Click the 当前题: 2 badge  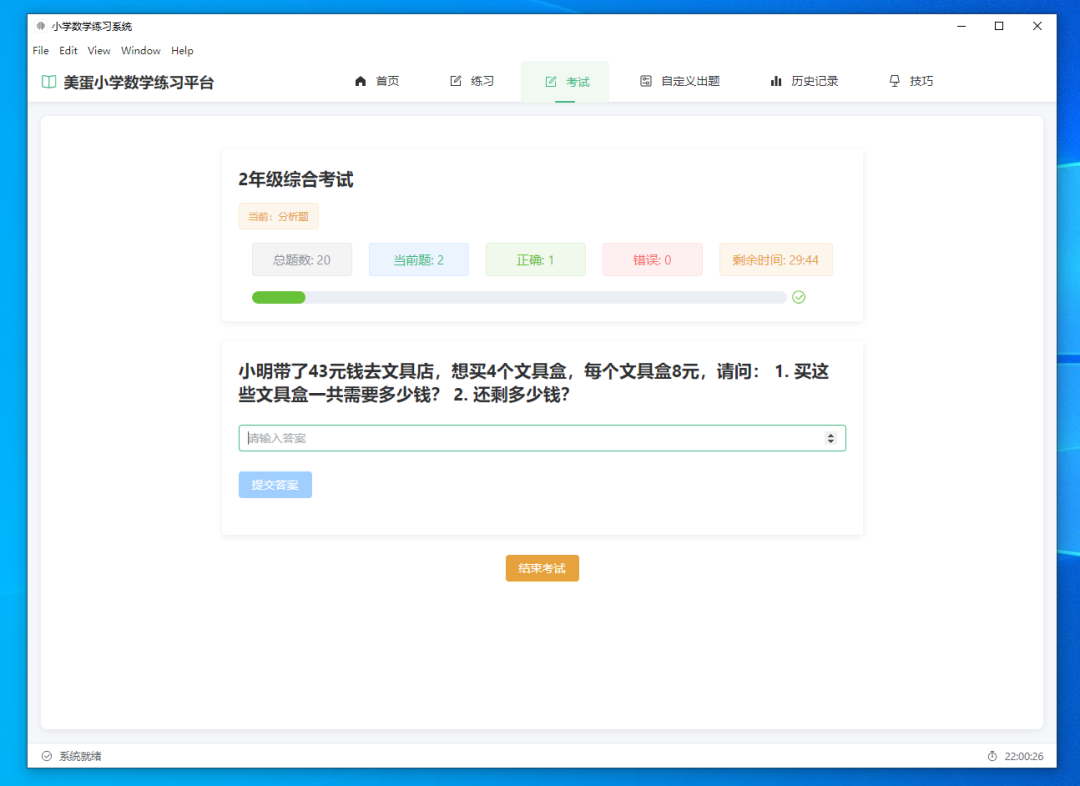pyautogui.click(x=419, y=260)
